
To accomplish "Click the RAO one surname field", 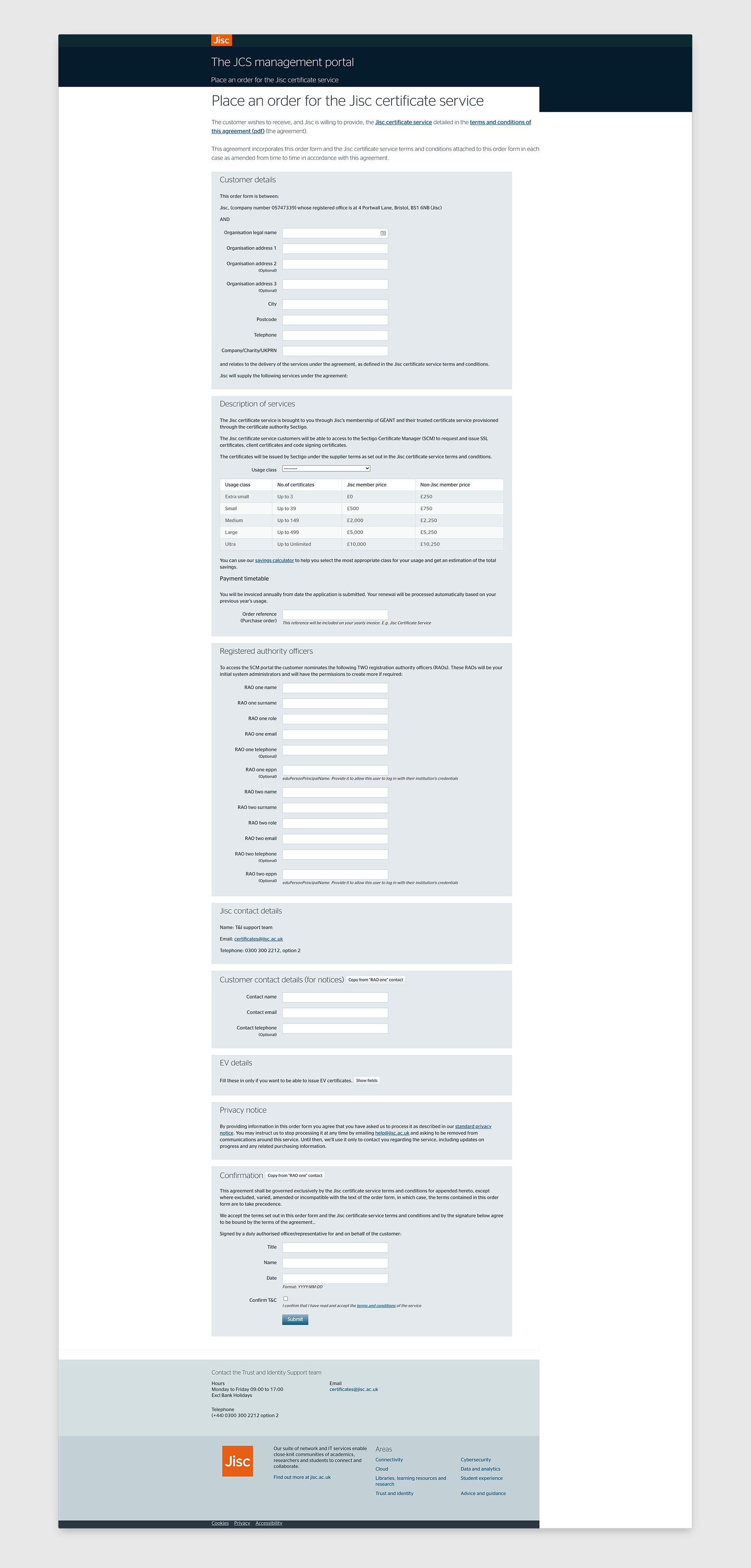I will [x=335, y=703].
